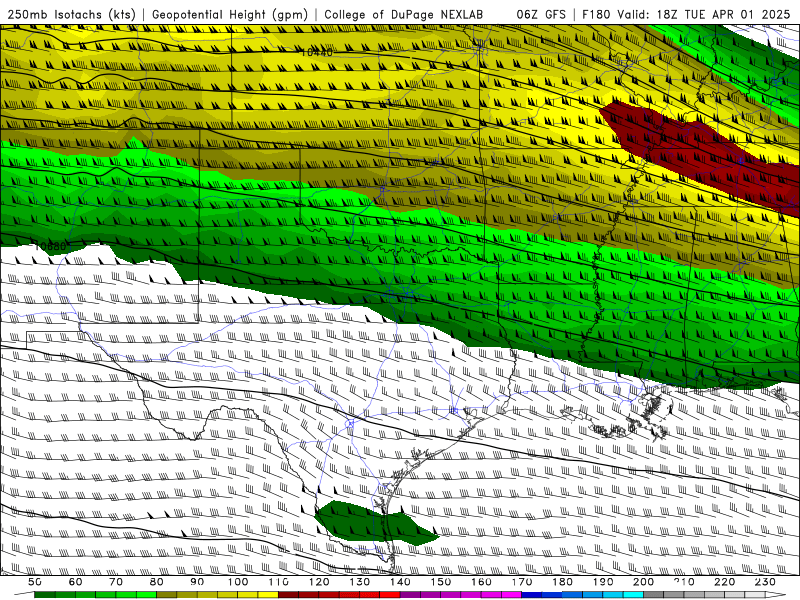Click the 'College of DuPage NEXLAB' label
Viewport: 800px width, 600px height.
404,14
